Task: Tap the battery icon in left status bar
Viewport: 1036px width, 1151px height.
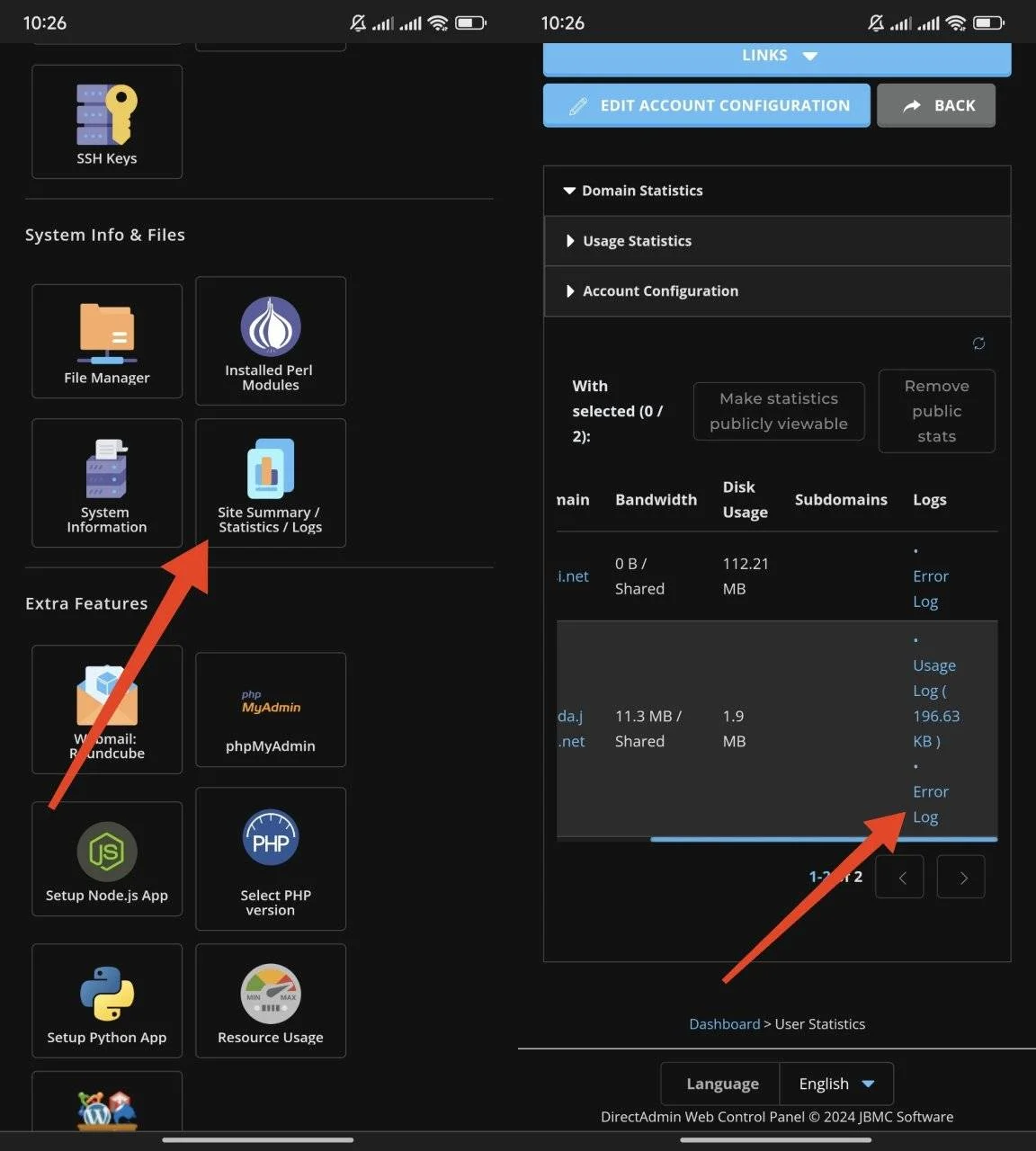Action: coord(471,22)
